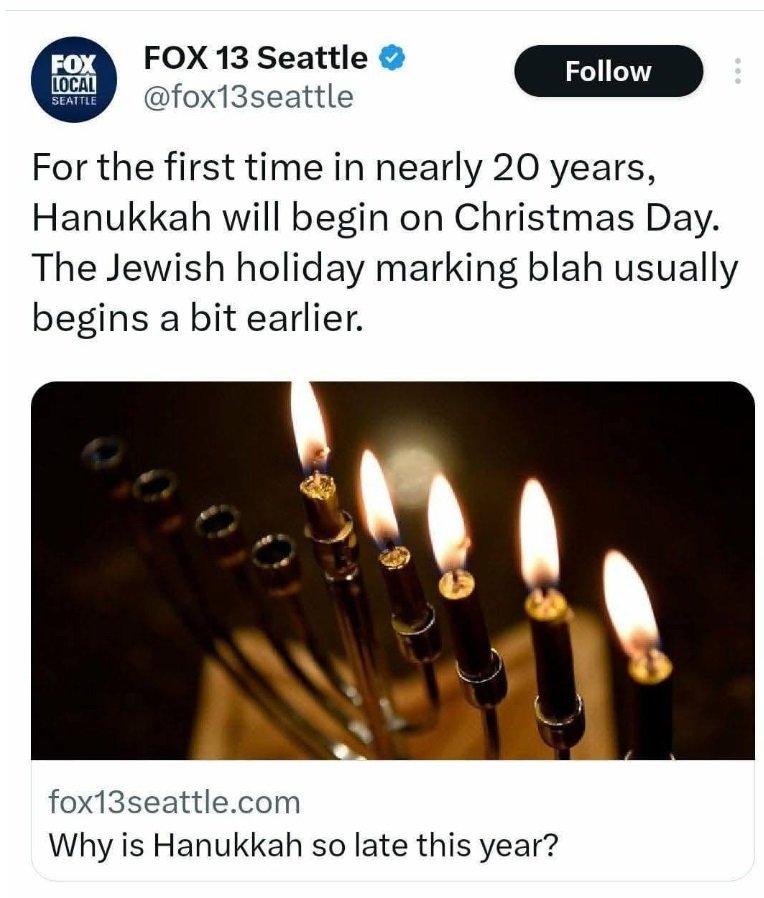Click the blue verified checkmark badge

(393, 58)
